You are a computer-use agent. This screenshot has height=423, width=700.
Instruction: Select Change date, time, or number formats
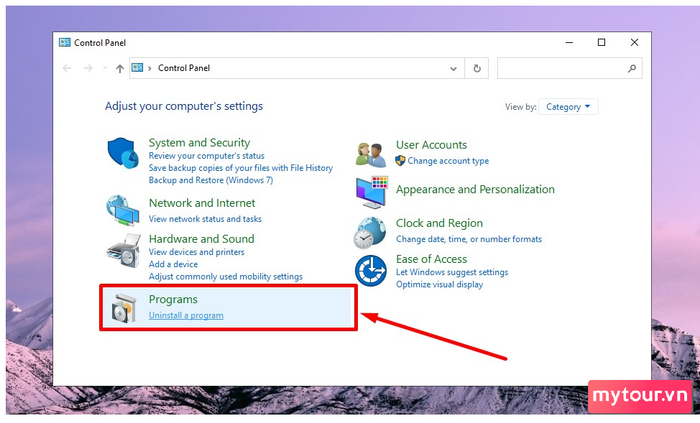pos(469,239)
